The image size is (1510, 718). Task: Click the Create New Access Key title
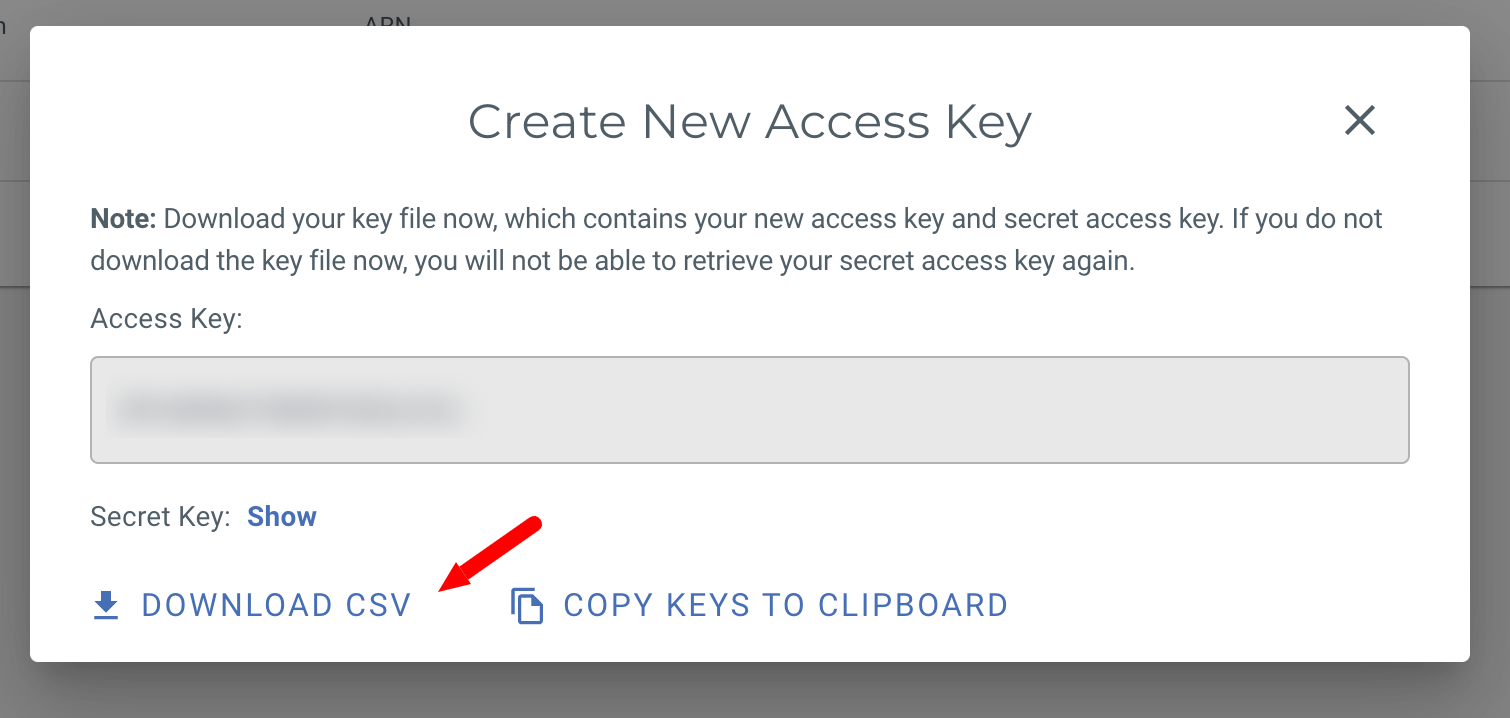[x=749, y=122]
